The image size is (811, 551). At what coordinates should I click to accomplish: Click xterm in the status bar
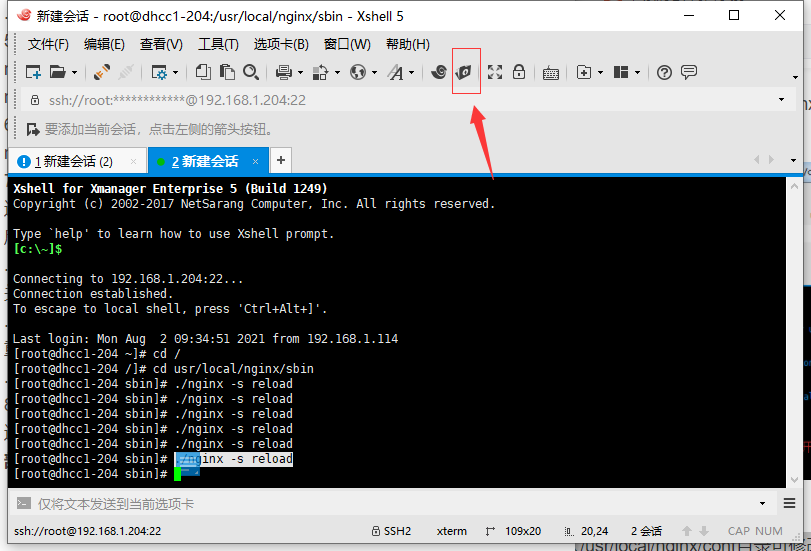click(x=452, y=531)
